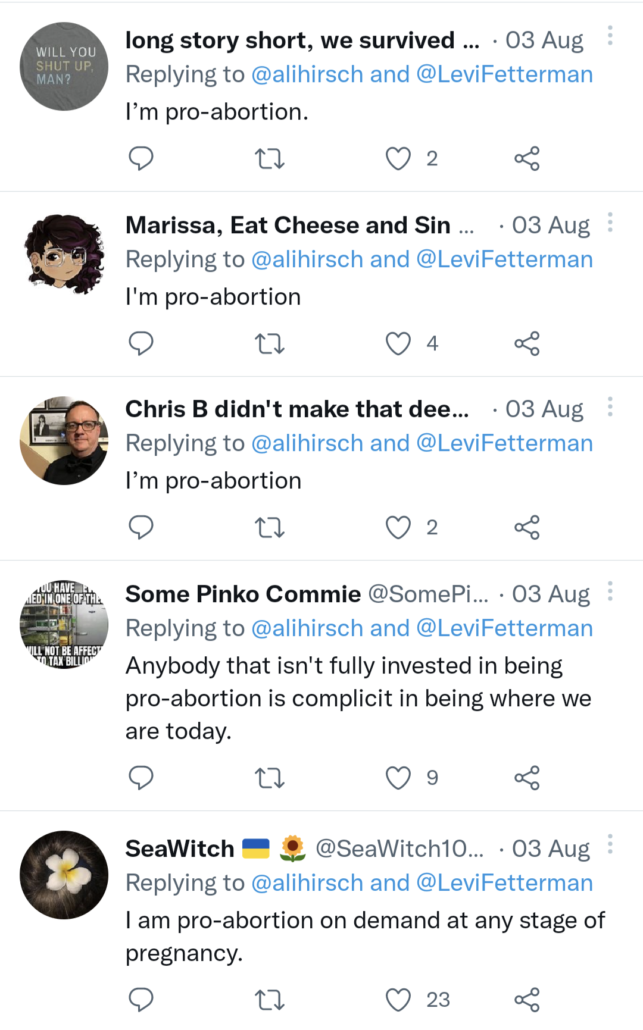Open more options for SeaWitch's tweet

pos(610,847)
